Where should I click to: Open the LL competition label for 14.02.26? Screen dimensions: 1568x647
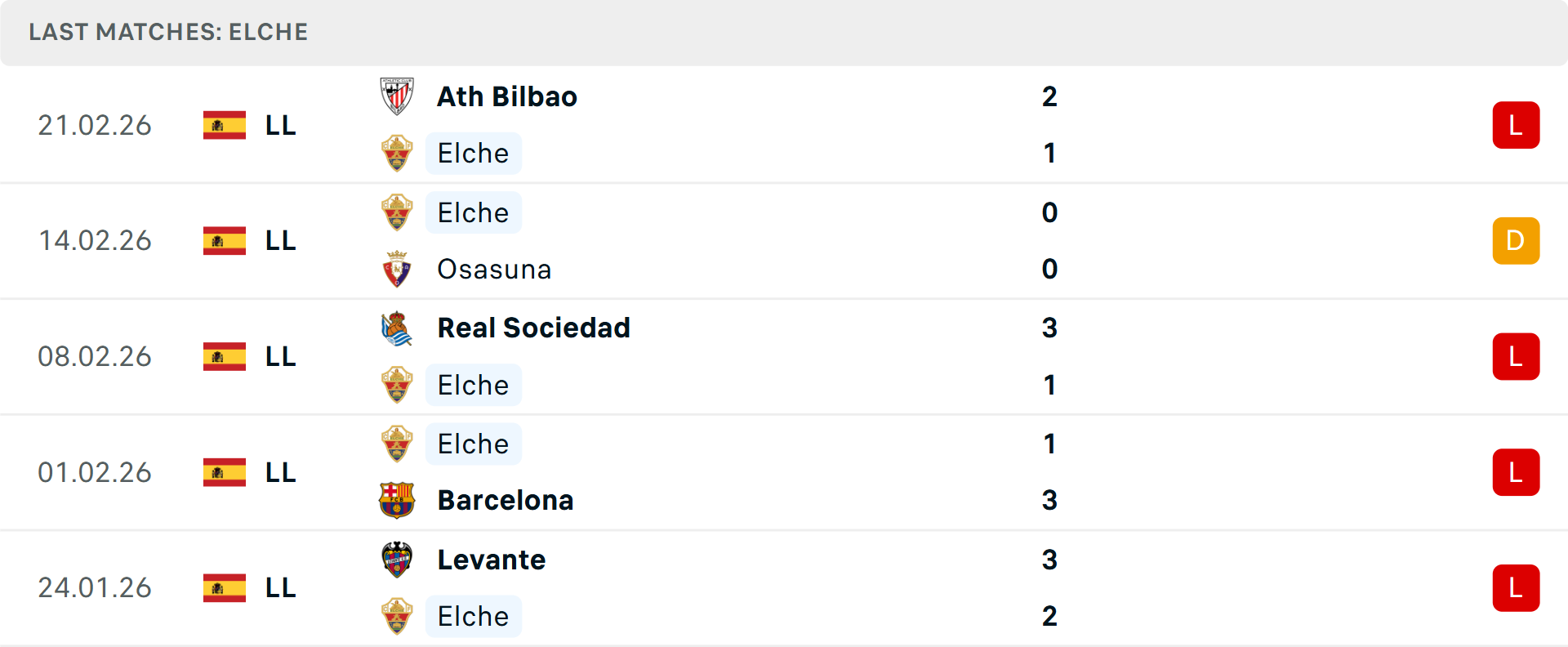point(278,240)
